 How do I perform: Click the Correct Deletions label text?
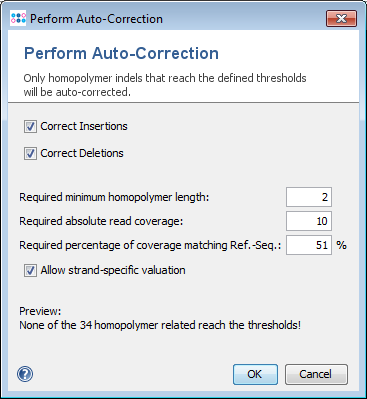pos(82,153)
